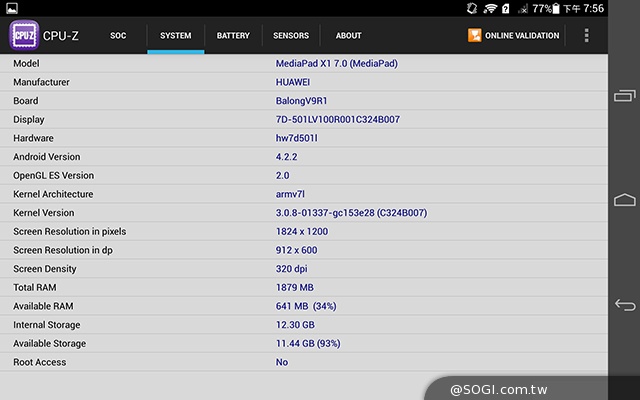Tap the Wi-Fi status bar icon
The height and width of the screenshot is (400, 640).
pyautogui.click(x=490, y=8)
